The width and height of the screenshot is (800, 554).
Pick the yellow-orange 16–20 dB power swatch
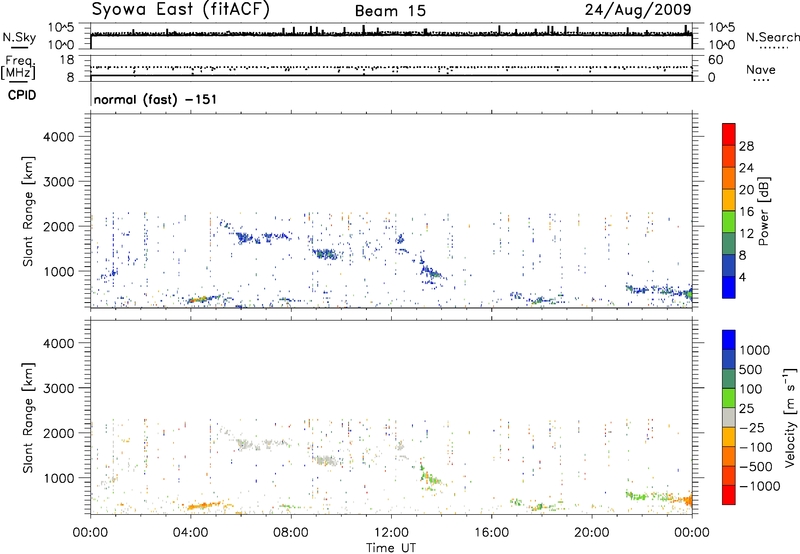(x=729, y=200)
